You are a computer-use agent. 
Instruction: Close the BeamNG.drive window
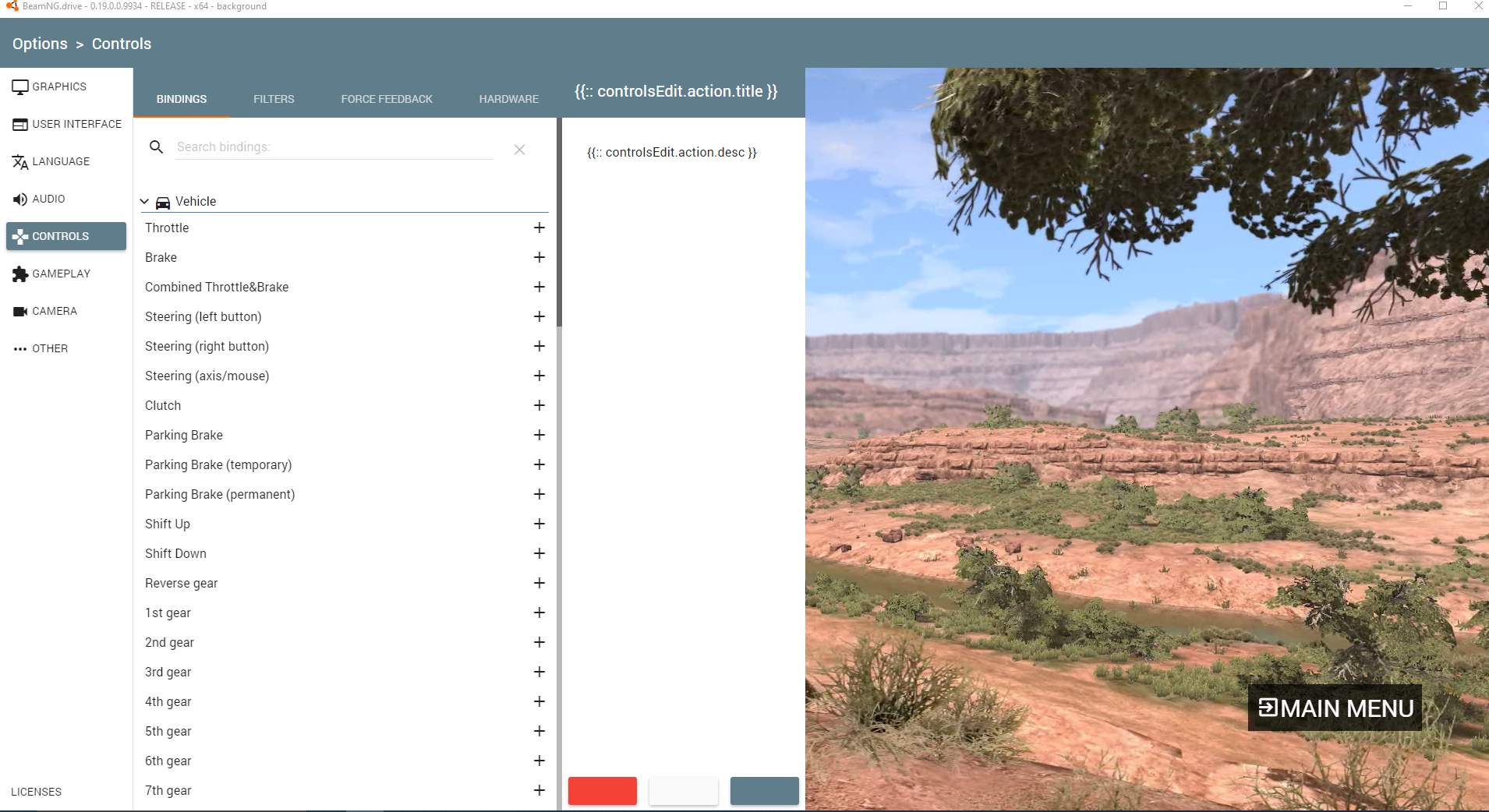pyautogui.click(x=1478, y=6)
